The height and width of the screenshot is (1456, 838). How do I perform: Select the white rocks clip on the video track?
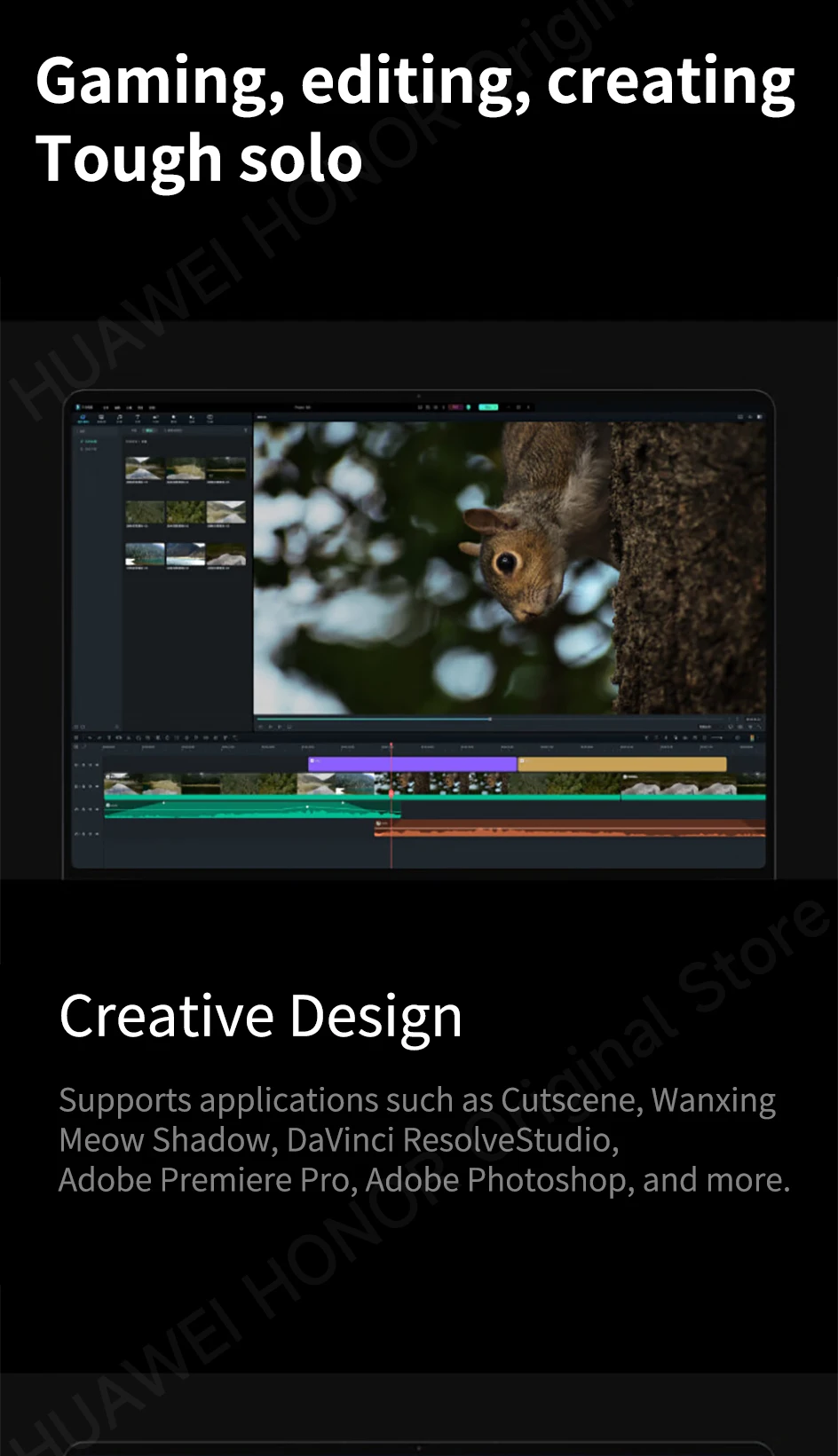pyautogui.click(x=679, y=783)
